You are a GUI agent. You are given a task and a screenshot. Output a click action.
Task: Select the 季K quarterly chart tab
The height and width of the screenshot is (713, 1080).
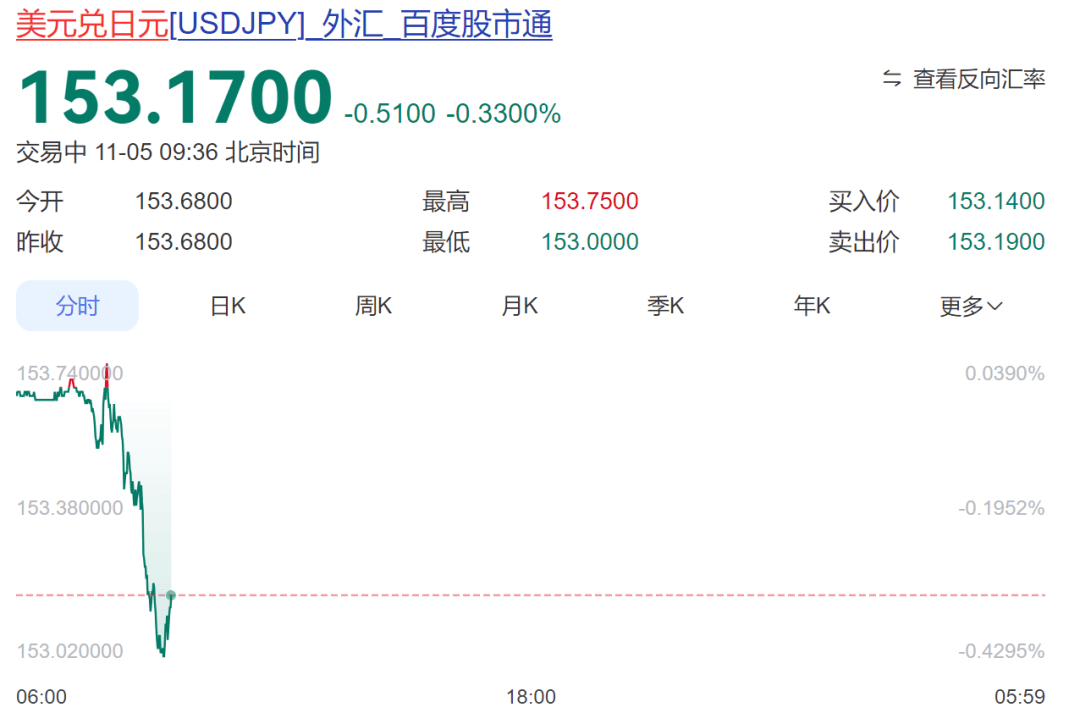pyautogui.click(x=665, y=306)
